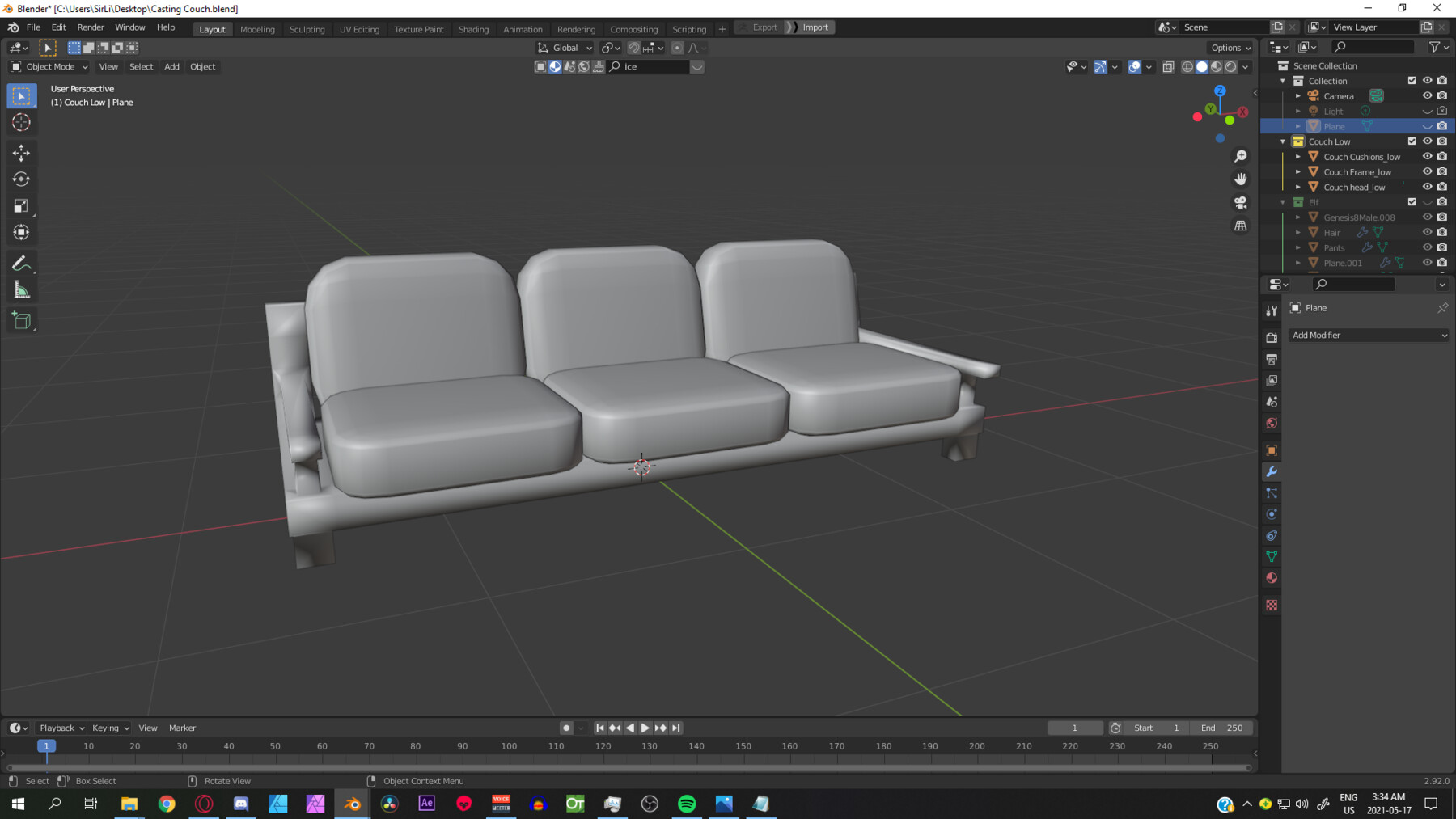The width and height of the screenshot is (1456, 819).
Task: Click the End frame field
Action: click(x=1222, y=728)
